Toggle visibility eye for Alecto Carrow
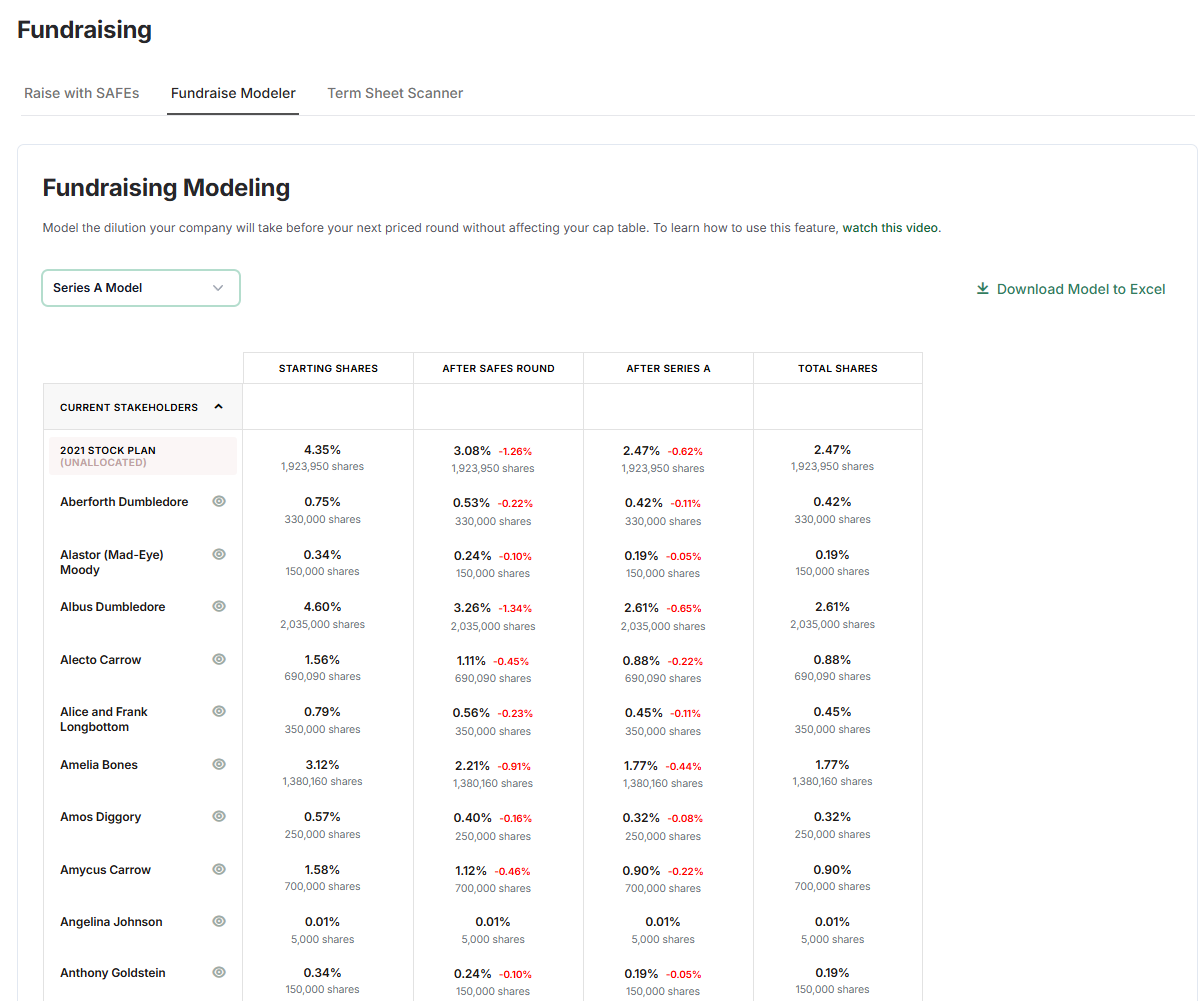The width and height of the screenshot is (1198, 1001). (219, 659)
